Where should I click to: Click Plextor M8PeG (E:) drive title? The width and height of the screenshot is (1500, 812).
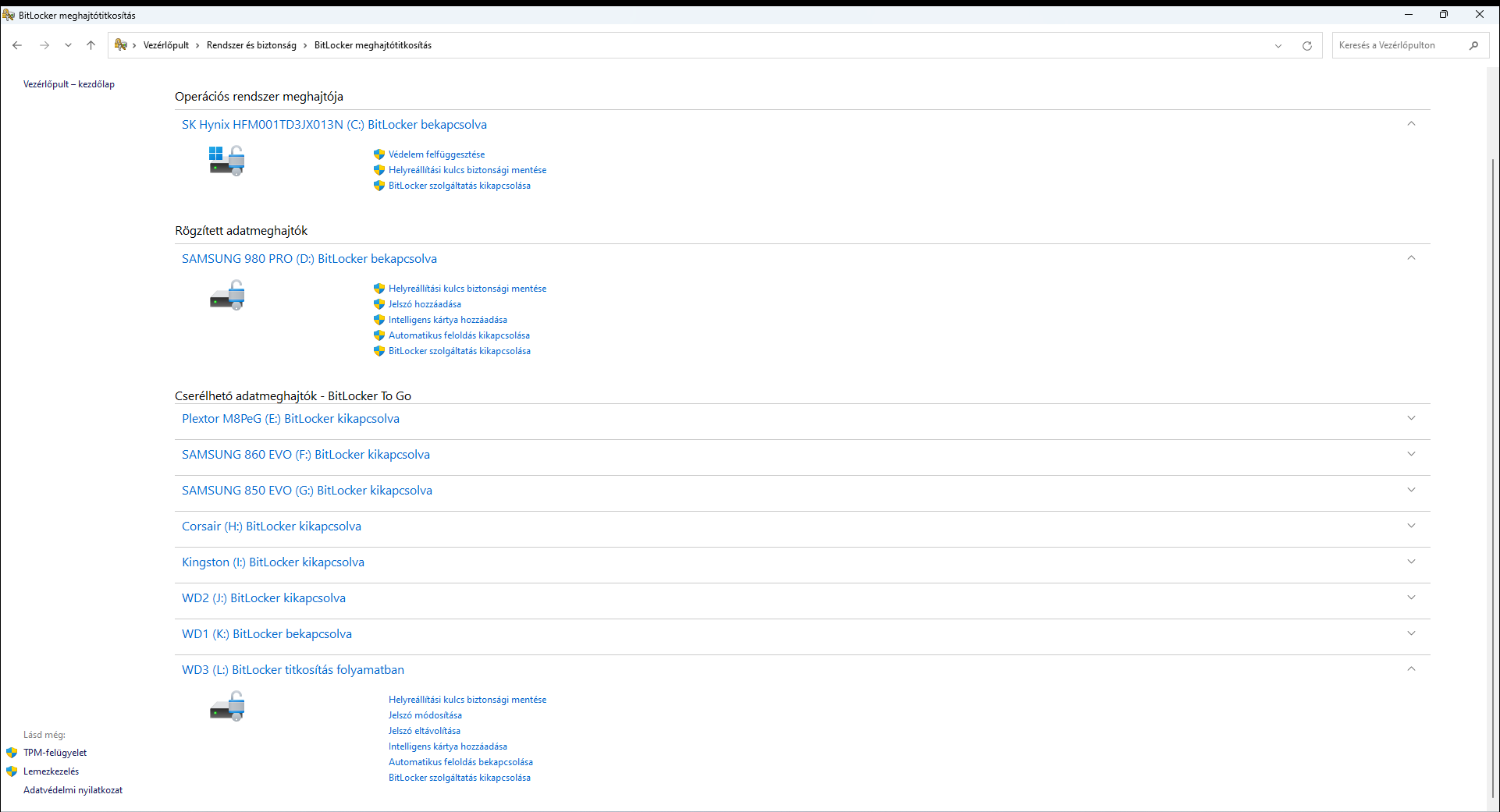(290, 419)
